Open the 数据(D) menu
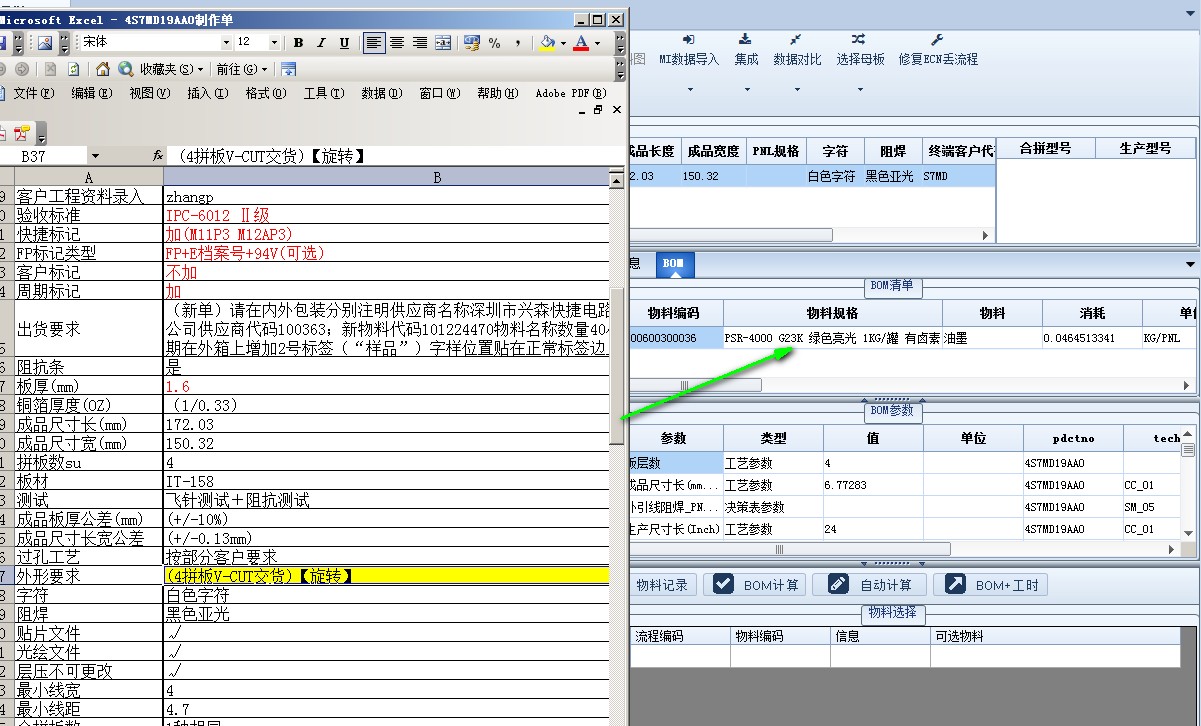Image resolution: width=1201 pixels, height=726 pixels. (381, 93)
